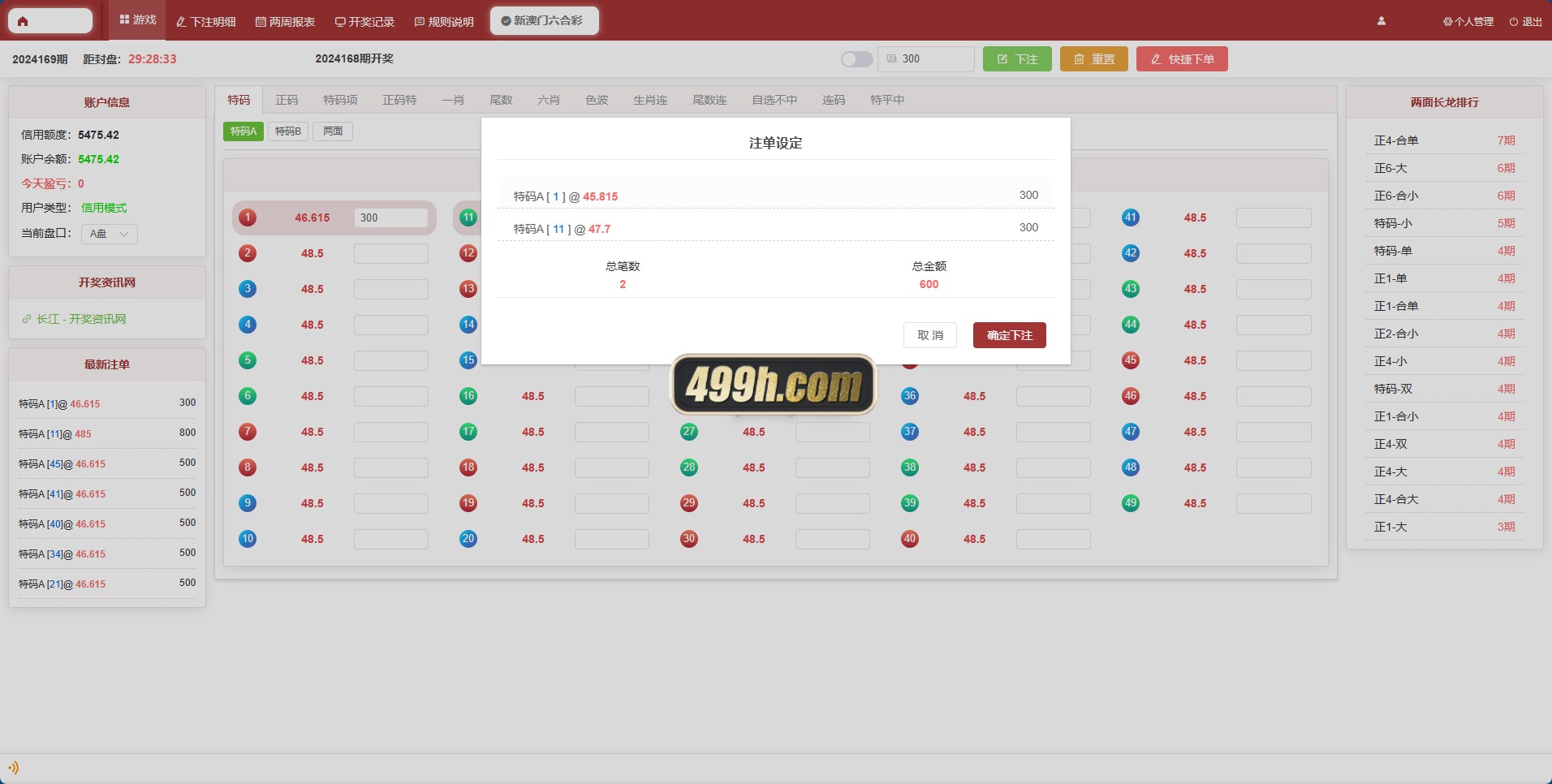The image size is (1552, 784).
Task: Click number ball 5
Action: click(248, 360)
